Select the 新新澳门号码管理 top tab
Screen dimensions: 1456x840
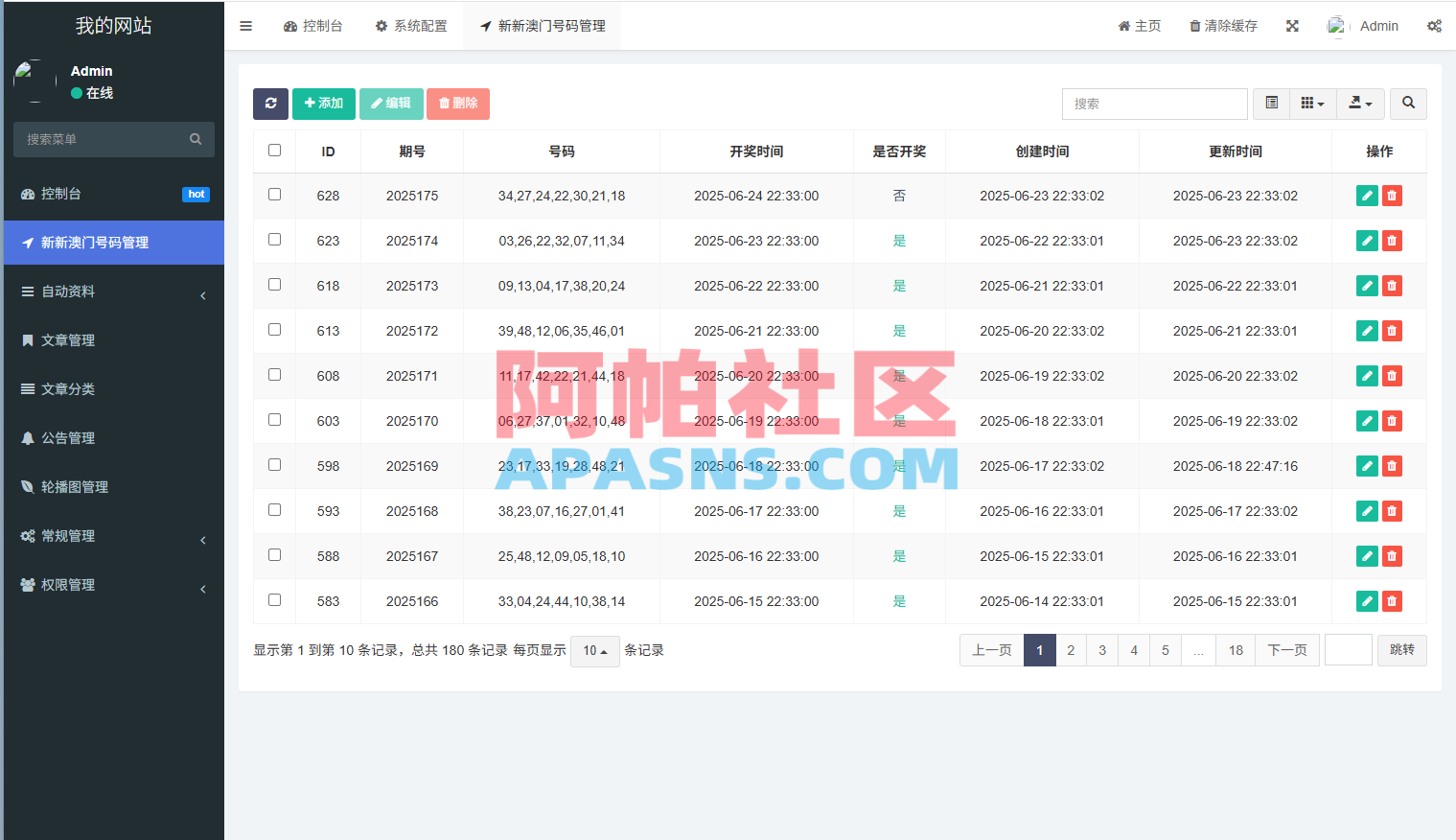(x=543, y=26)
